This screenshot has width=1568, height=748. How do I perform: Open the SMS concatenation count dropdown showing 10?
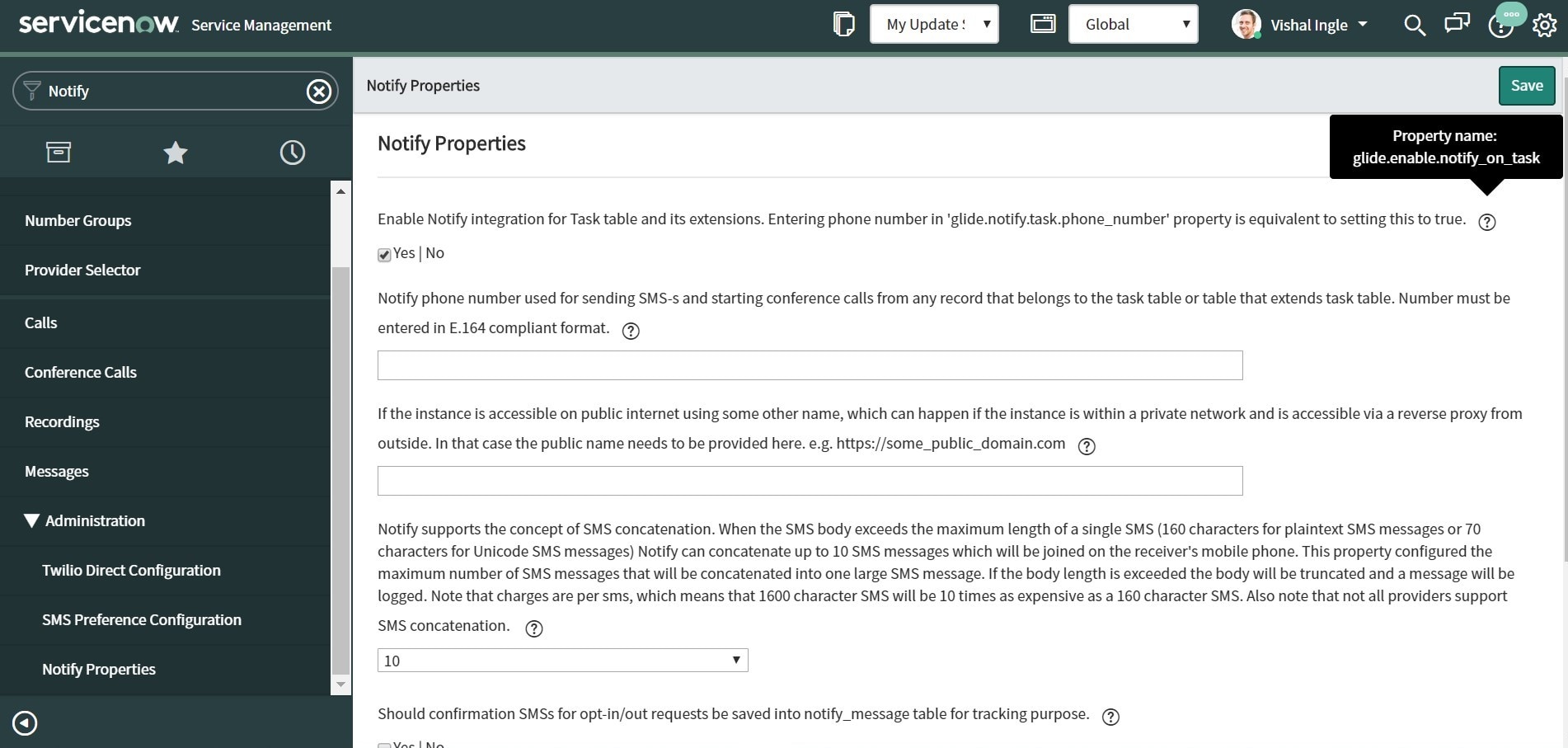[562, 661]
